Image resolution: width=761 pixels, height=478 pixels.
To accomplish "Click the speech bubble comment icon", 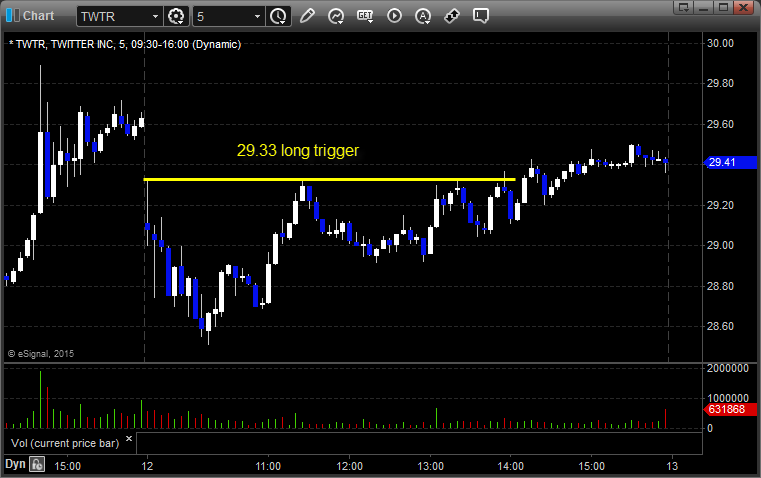I will (x=481, y=16).
